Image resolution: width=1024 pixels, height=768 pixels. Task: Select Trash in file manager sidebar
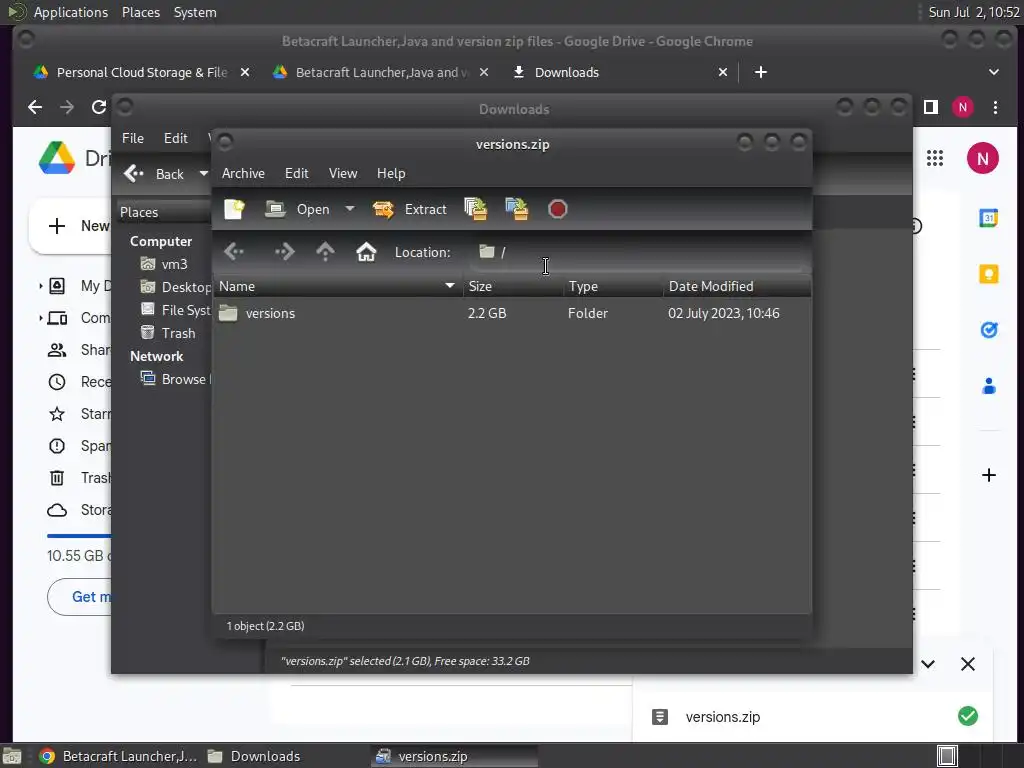(x=168, y=333)
